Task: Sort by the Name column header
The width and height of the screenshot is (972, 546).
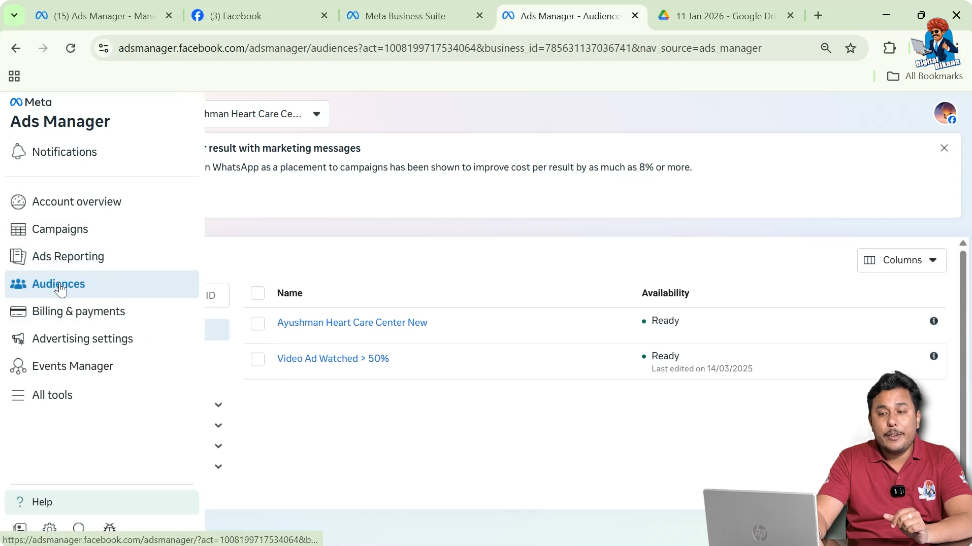Action: pos(289,293)
